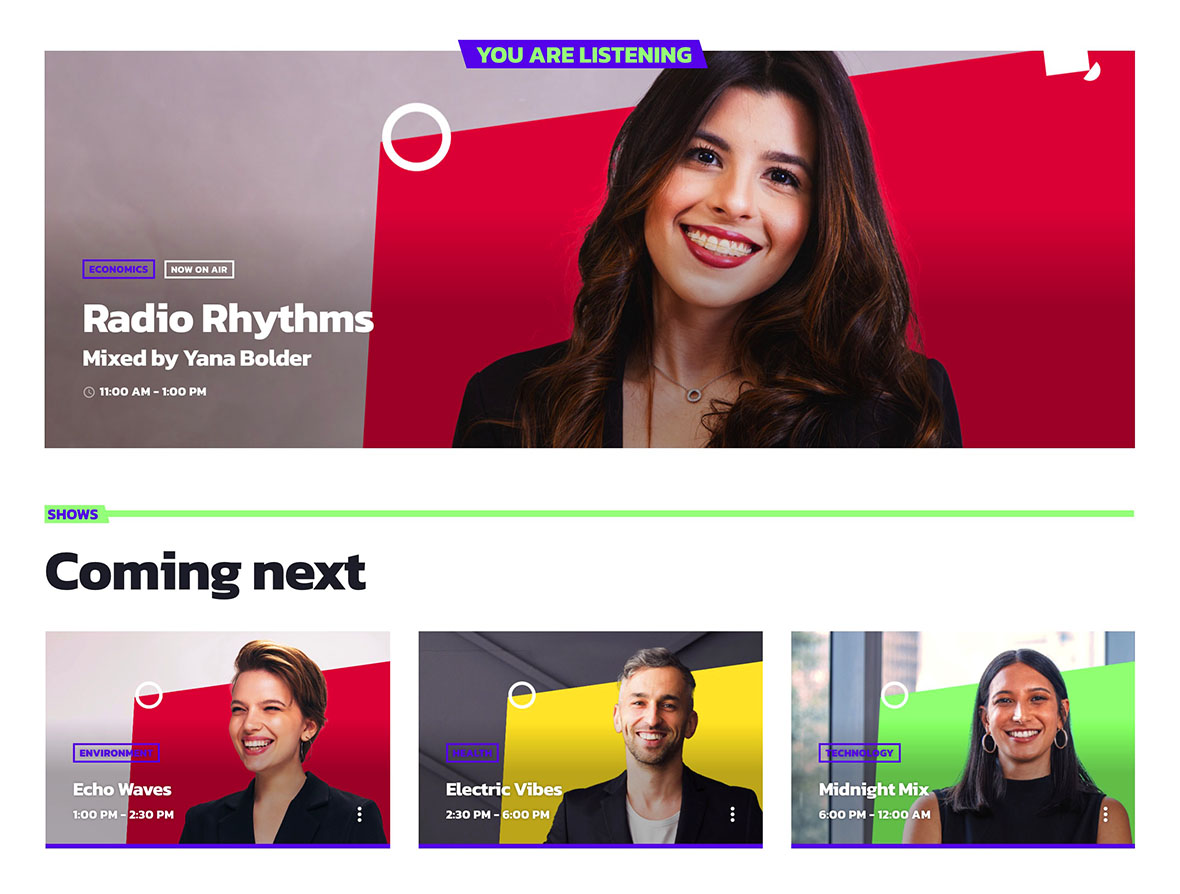Open the Echo Waves three-dot menu
Viewport: 1180px width, 894px height.
(x=360, y=814)
